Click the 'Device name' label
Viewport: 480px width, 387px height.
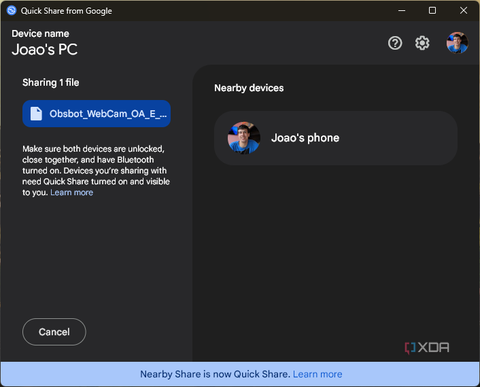[40, 34]
